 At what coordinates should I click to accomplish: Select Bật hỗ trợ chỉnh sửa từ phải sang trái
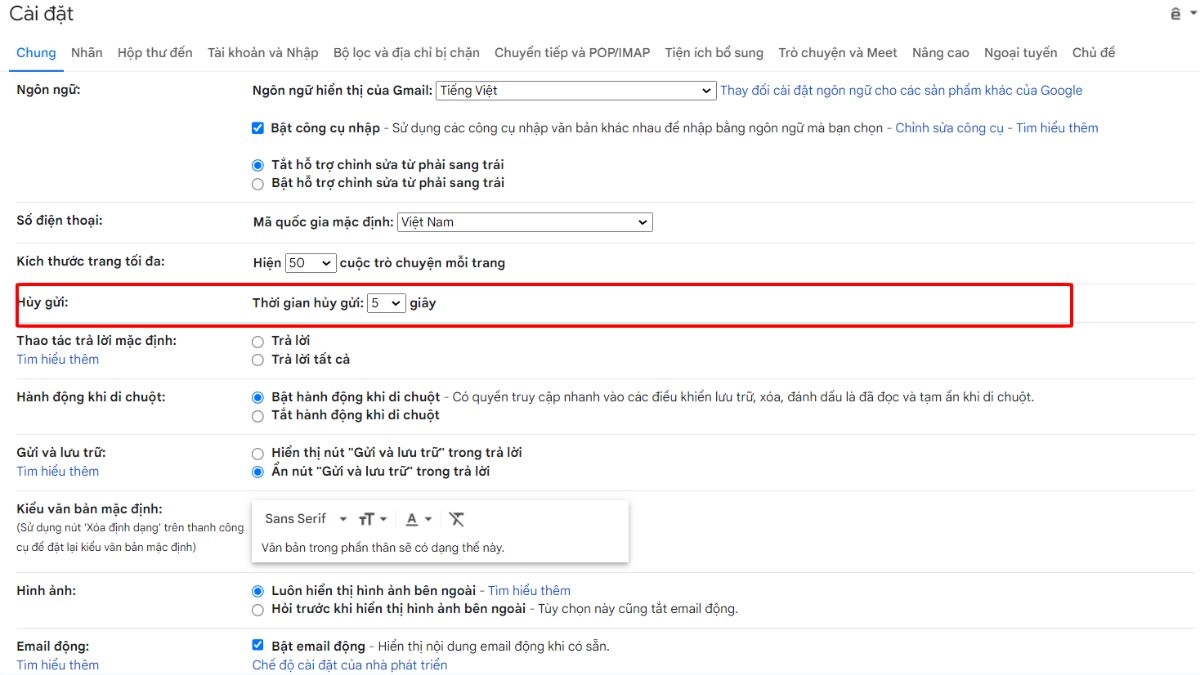click(258, 184)
